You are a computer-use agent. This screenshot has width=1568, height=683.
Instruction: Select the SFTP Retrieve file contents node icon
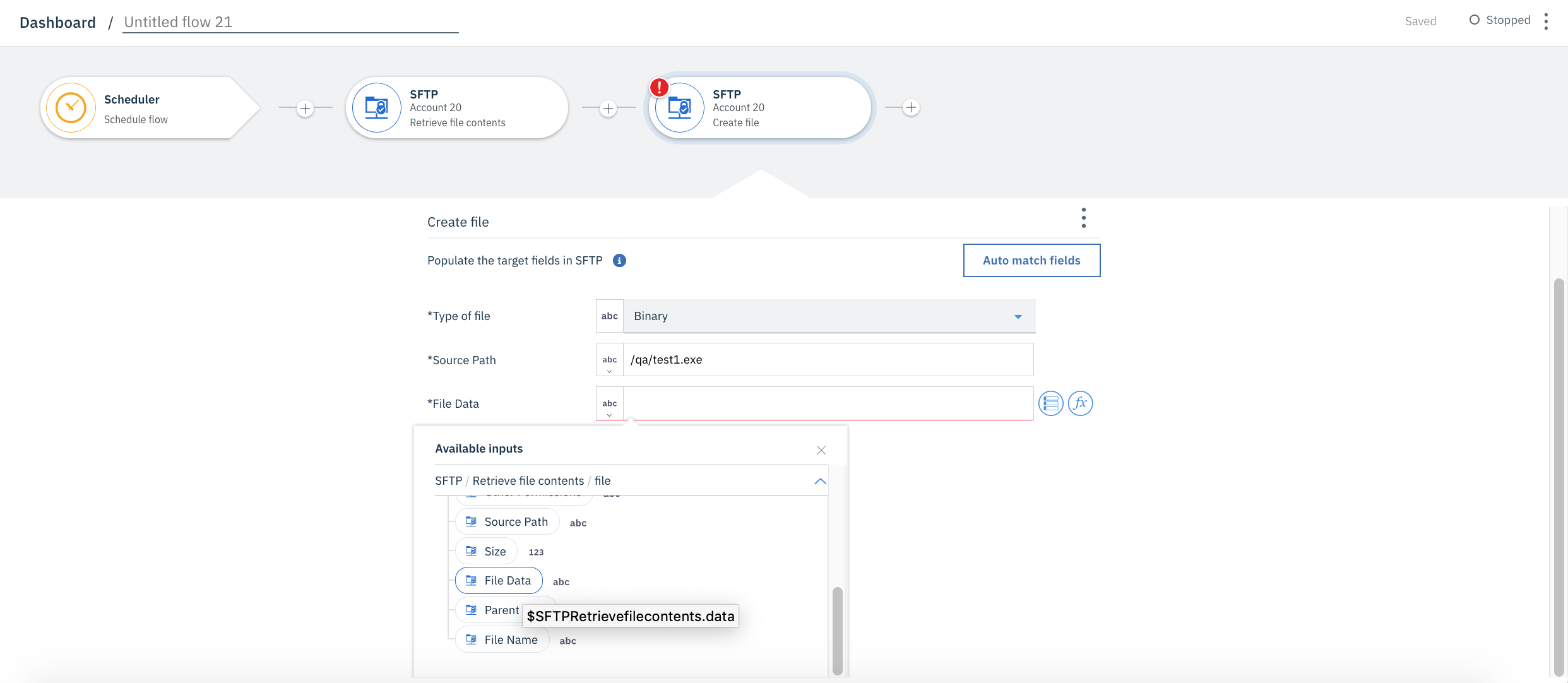tap(377, 108)
